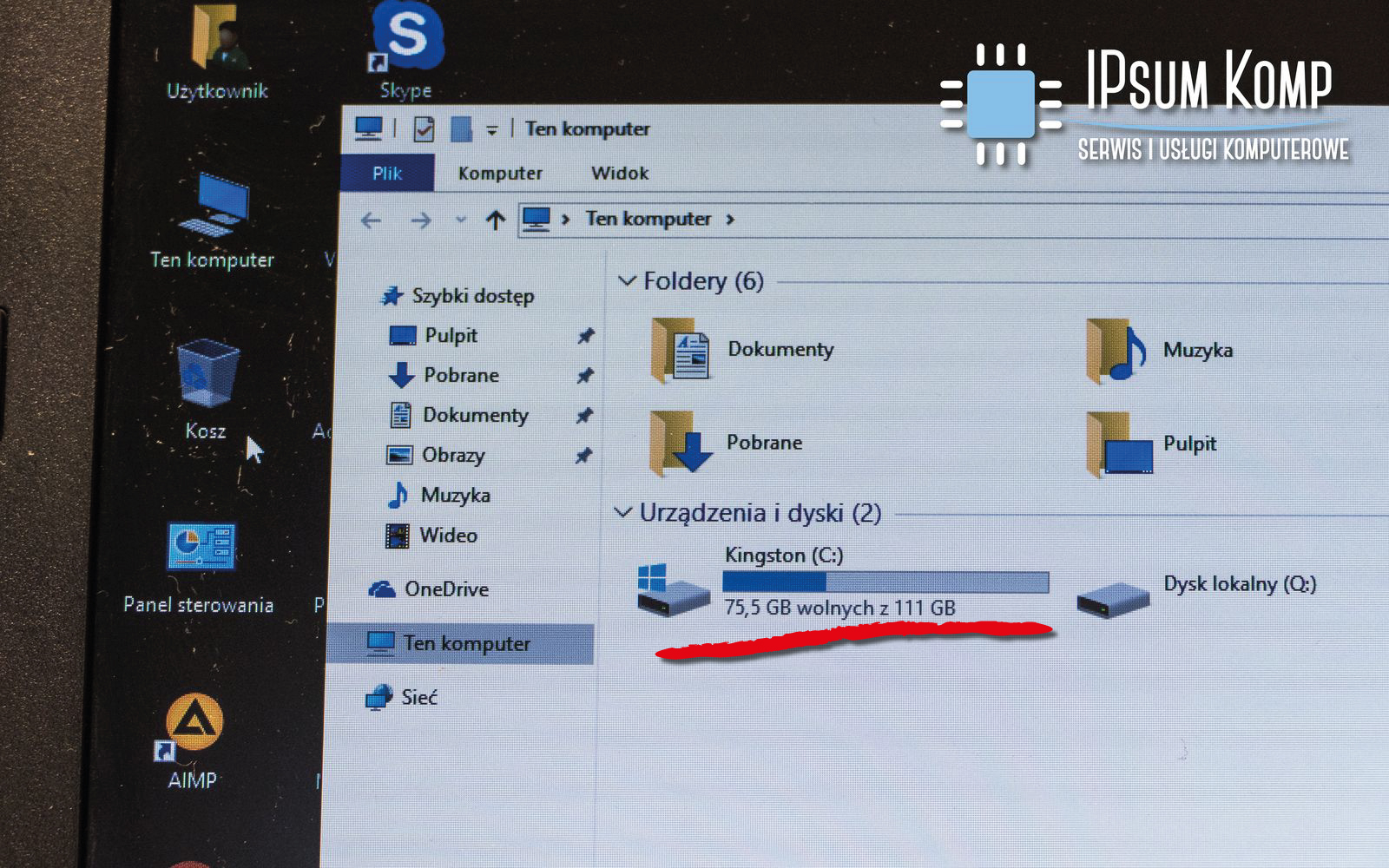1389x868 pixels.
Task: Switch to the Komputer ribbon tab
Action: click(500, 173)
